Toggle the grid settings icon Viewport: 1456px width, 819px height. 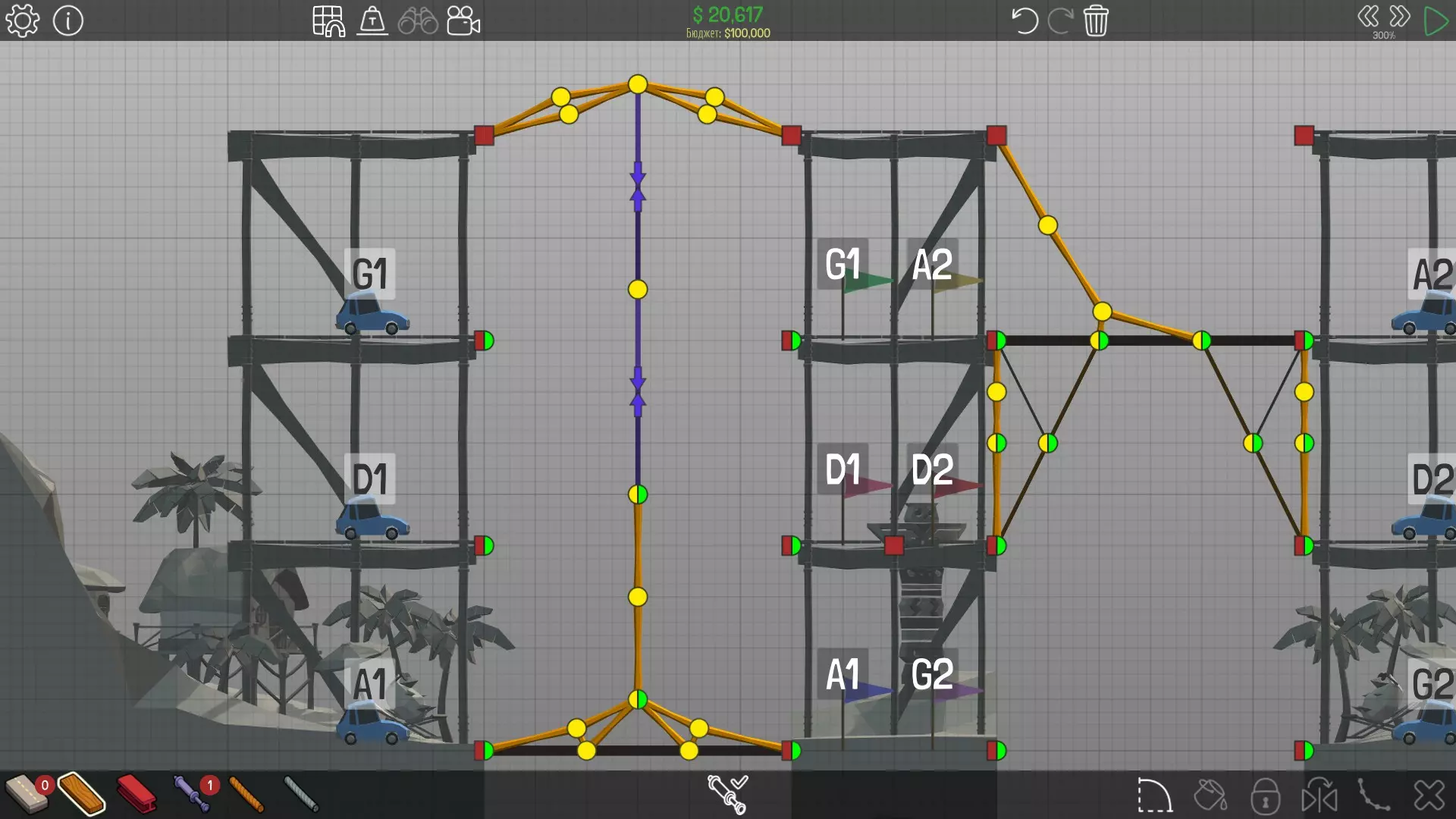tap(328, 20)
